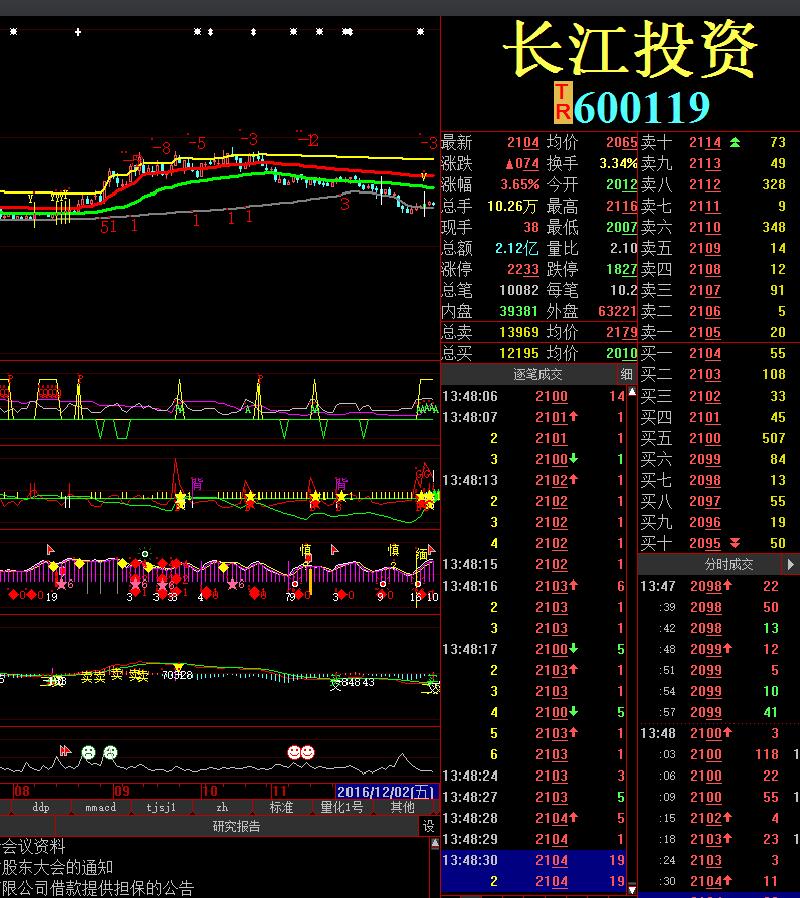Click the 换手 value 3.34%
Viewport: 800px width, 898px height.
tap(618, 164)
